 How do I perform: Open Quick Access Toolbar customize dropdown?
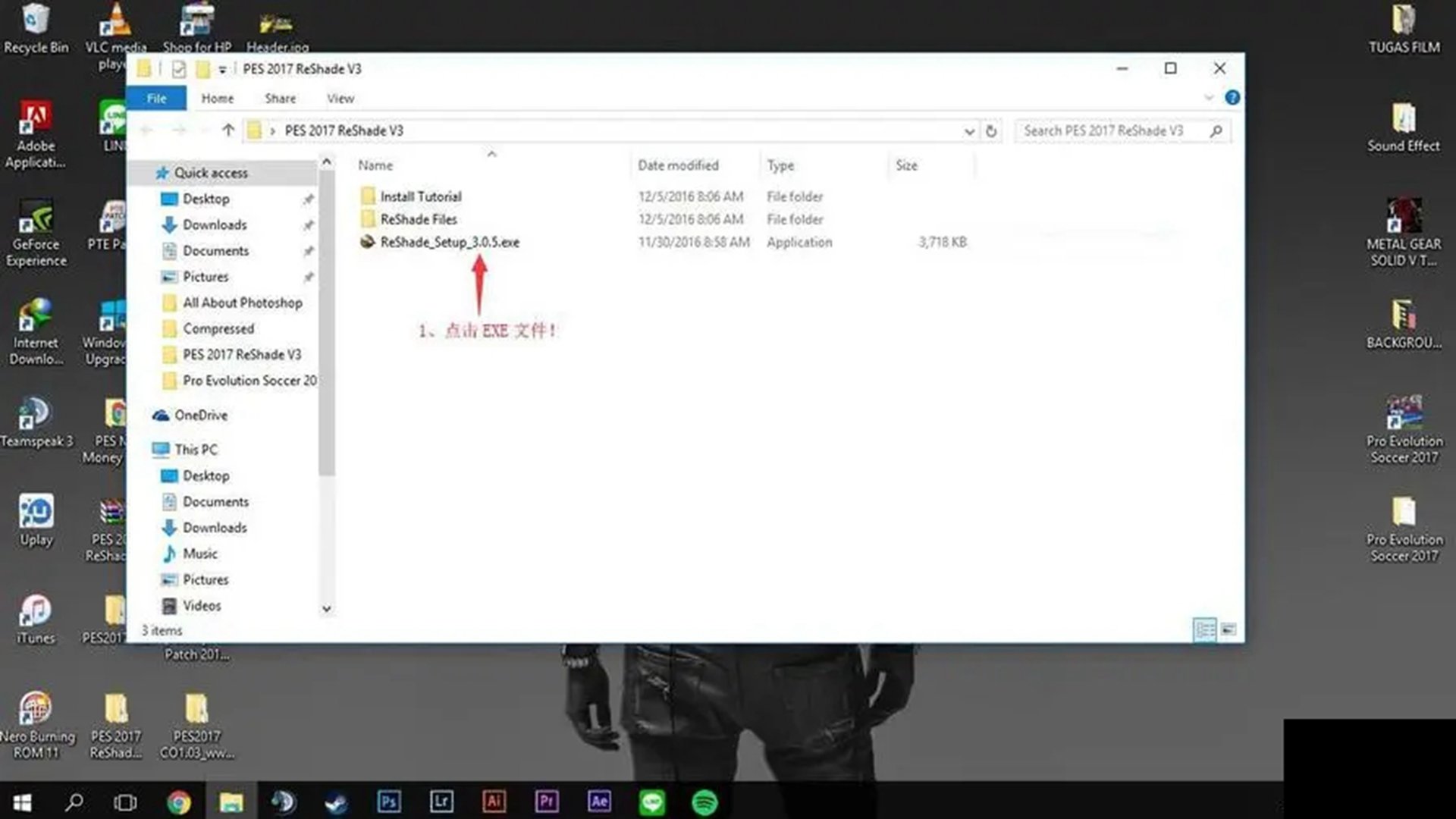[222, 70]
